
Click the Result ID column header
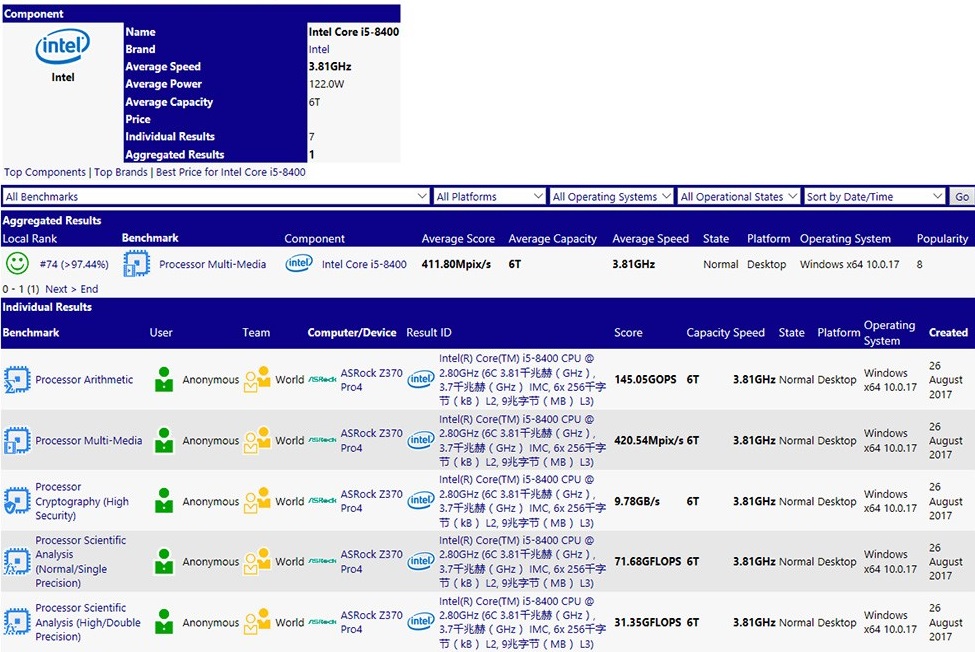[428, 333]
